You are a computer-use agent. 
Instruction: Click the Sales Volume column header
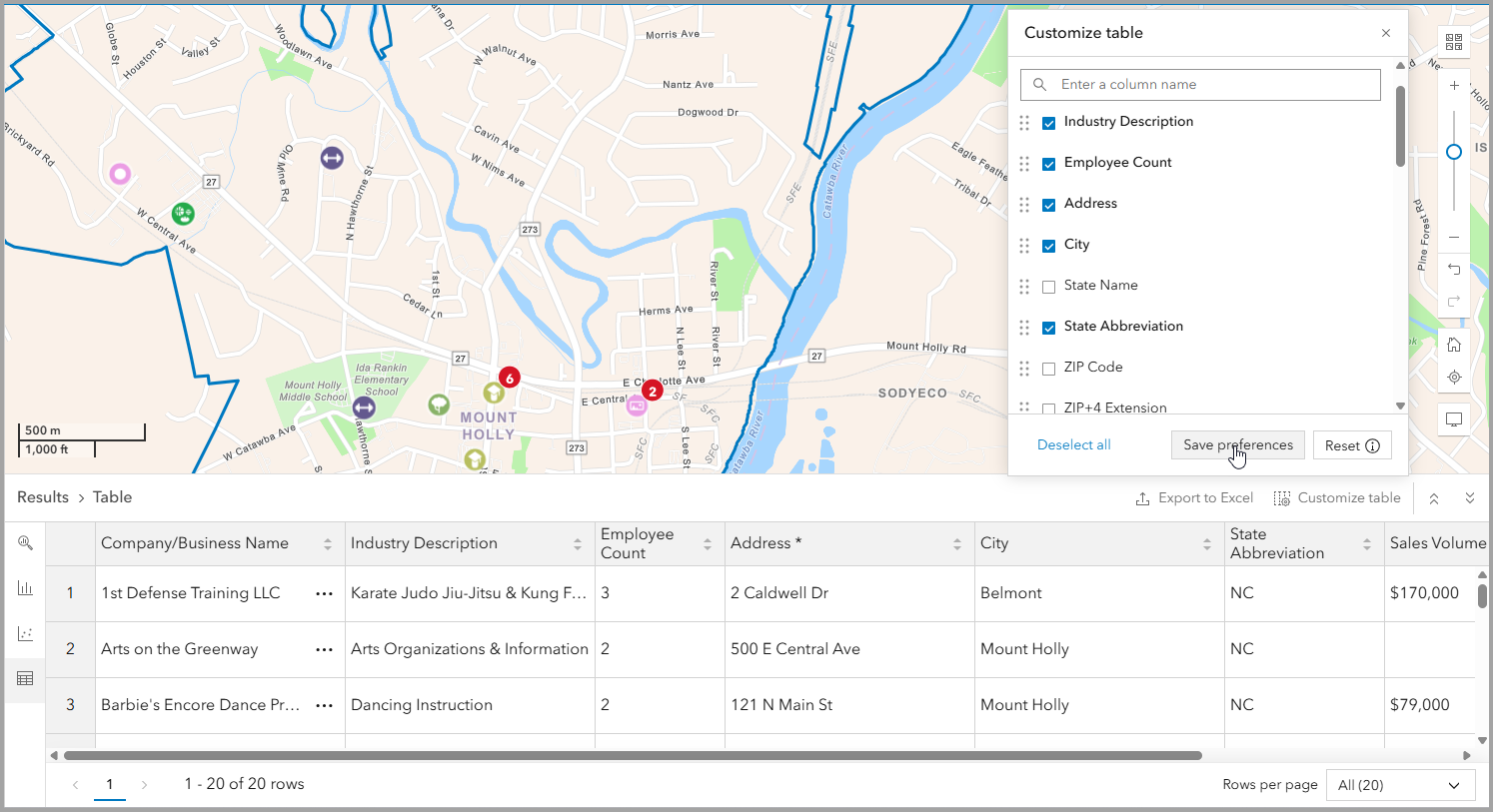(x=1438, y=543)
